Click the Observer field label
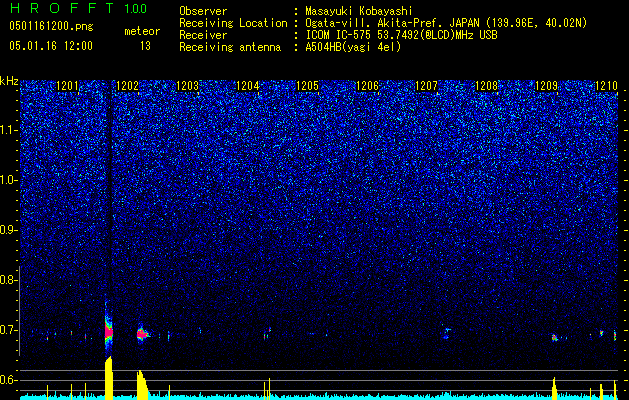This screenshot has width=629, height=400. tap(203, 11)
